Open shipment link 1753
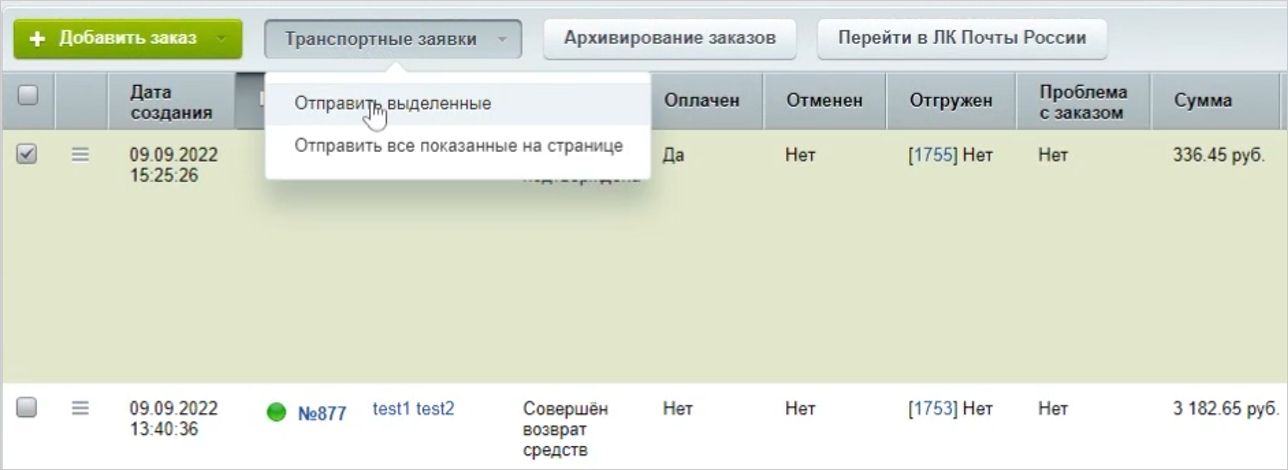This screenshot has width=1288, height=470. pos(933,408)
